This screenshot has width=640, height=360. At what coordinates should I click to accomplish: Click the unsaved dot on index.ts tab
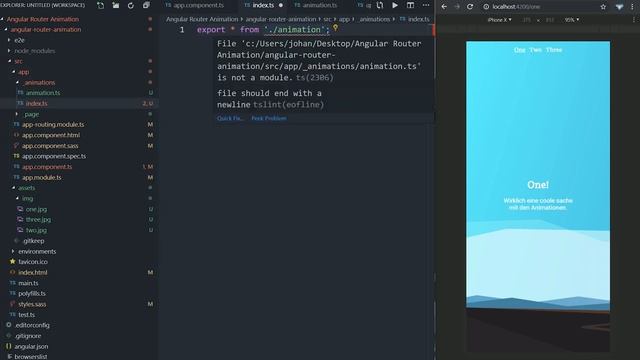click(281, 5)
